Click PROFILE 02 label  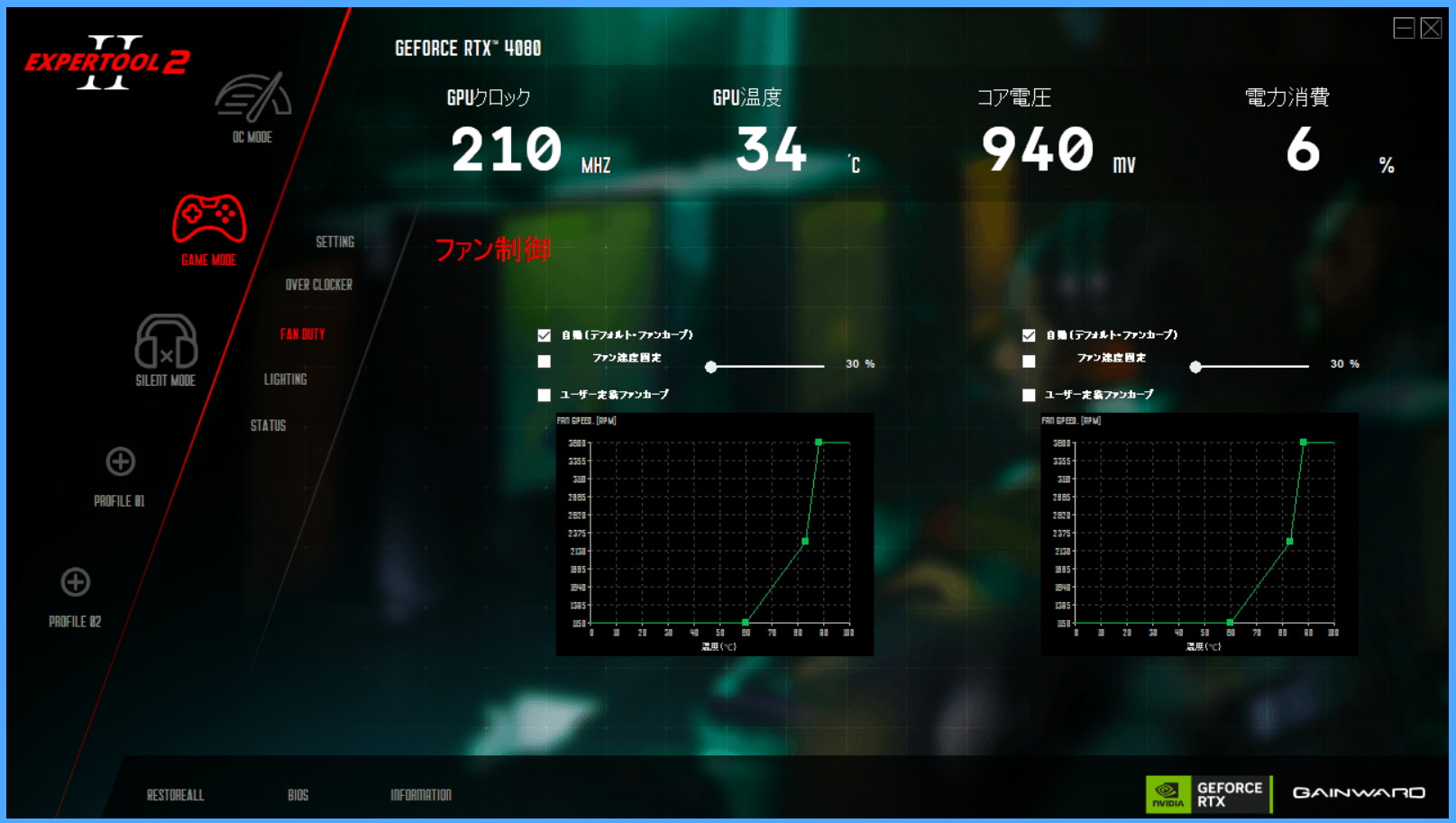76,622
